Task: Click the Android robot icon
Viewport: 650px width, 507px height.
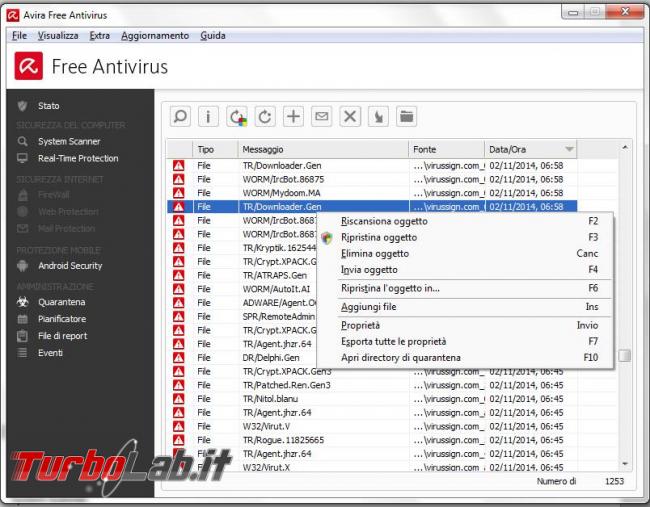Action: click(22, 266)
